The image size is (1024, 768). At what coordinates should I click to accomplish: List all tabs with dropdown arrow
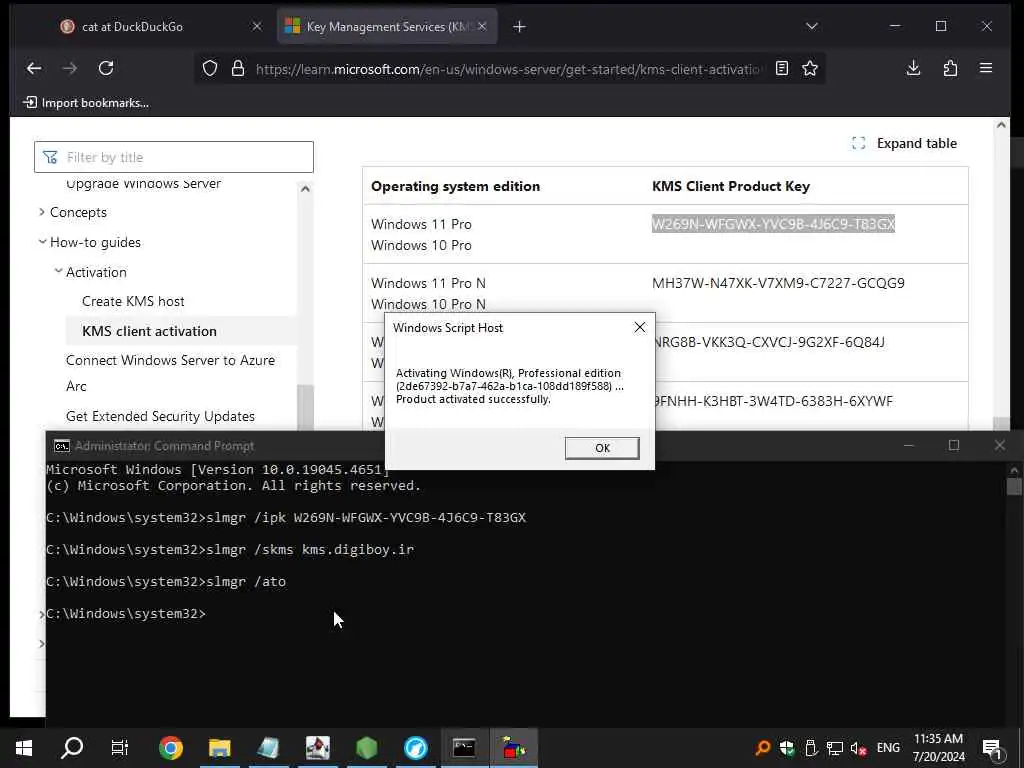(811, 26)
